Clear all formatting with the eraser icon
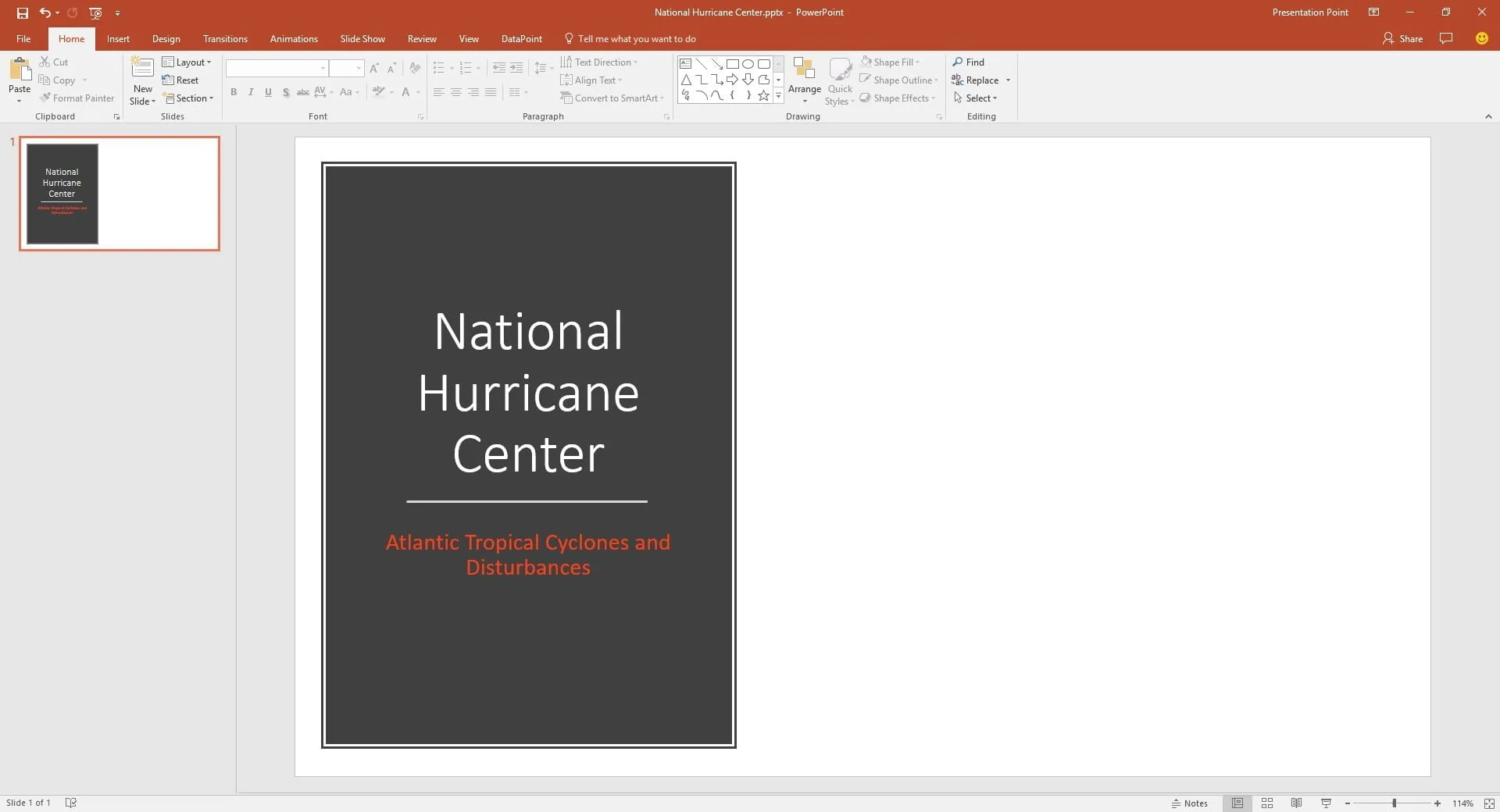Viewport: 1500px width, 812px height. [x=415, y=68]
